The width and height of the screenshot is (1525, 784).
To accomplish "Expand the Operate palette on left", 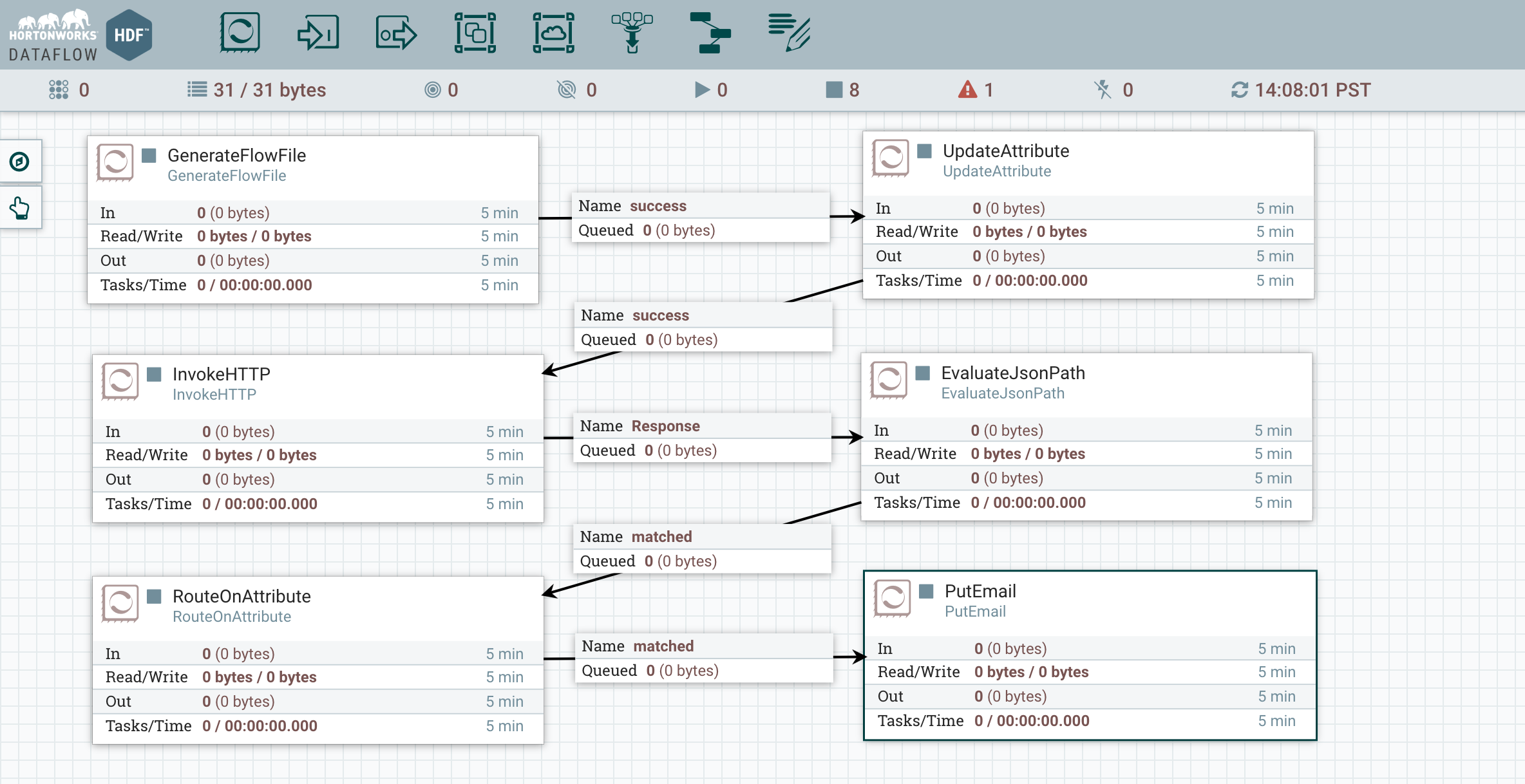I will pos(20,208).
